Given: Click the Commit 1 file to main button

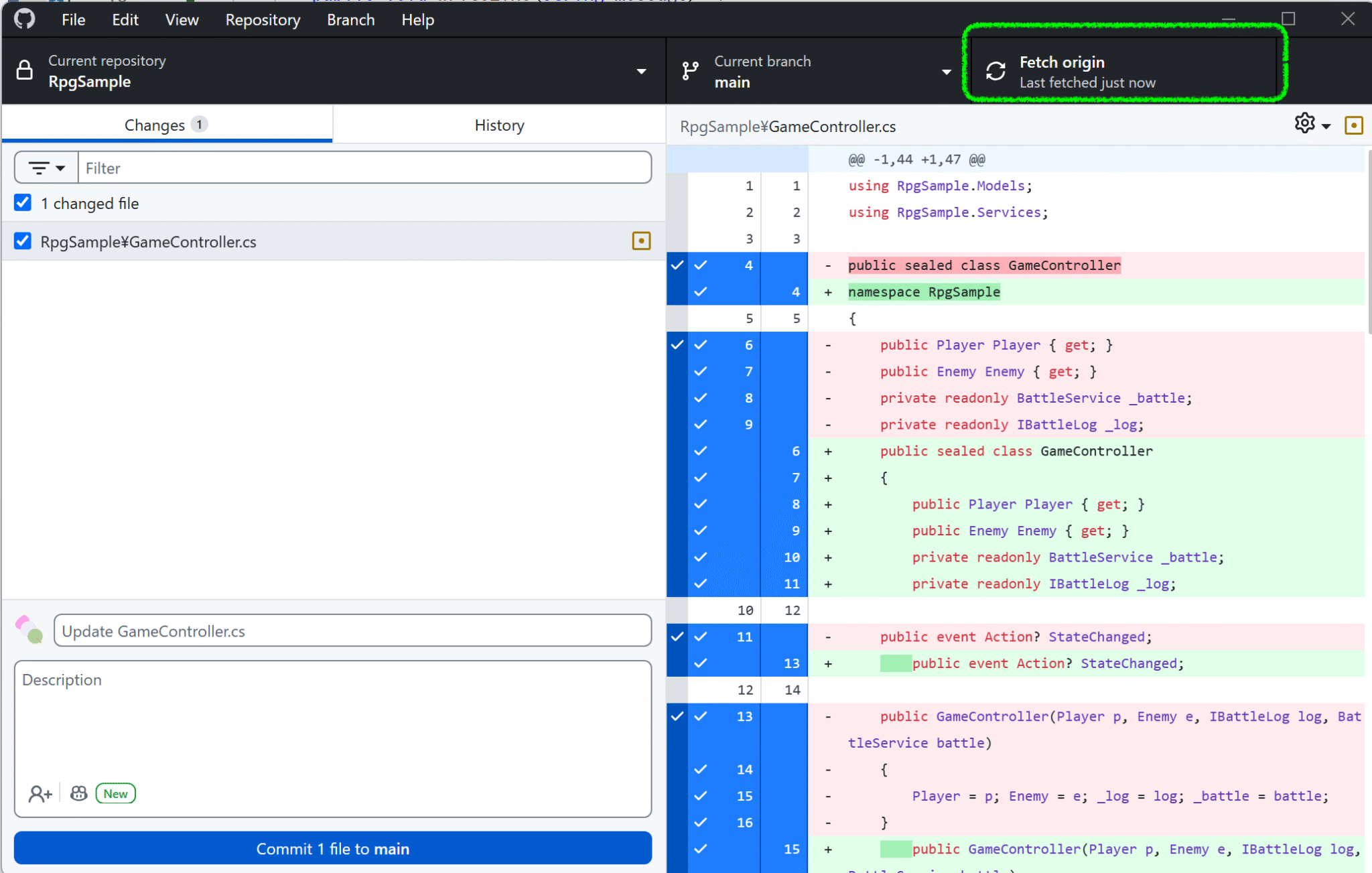Looking at the screenshot, I should point(332,848).
